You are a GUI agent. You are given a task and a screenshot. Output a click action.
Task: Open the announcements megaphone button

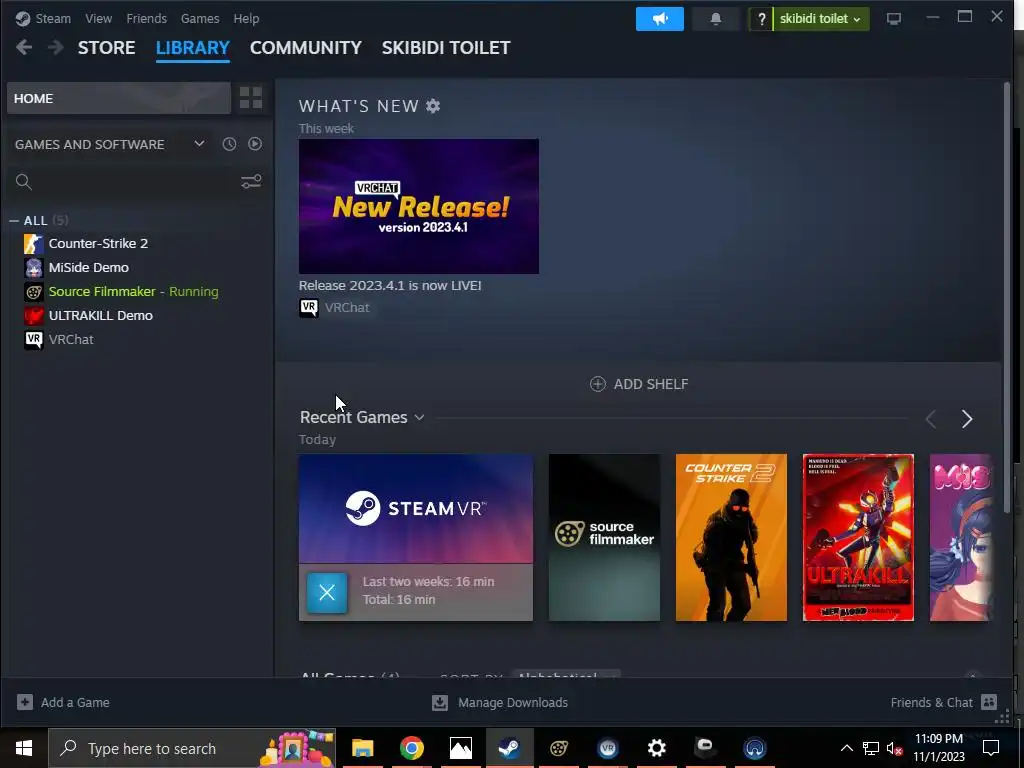(x=660, y=19)
